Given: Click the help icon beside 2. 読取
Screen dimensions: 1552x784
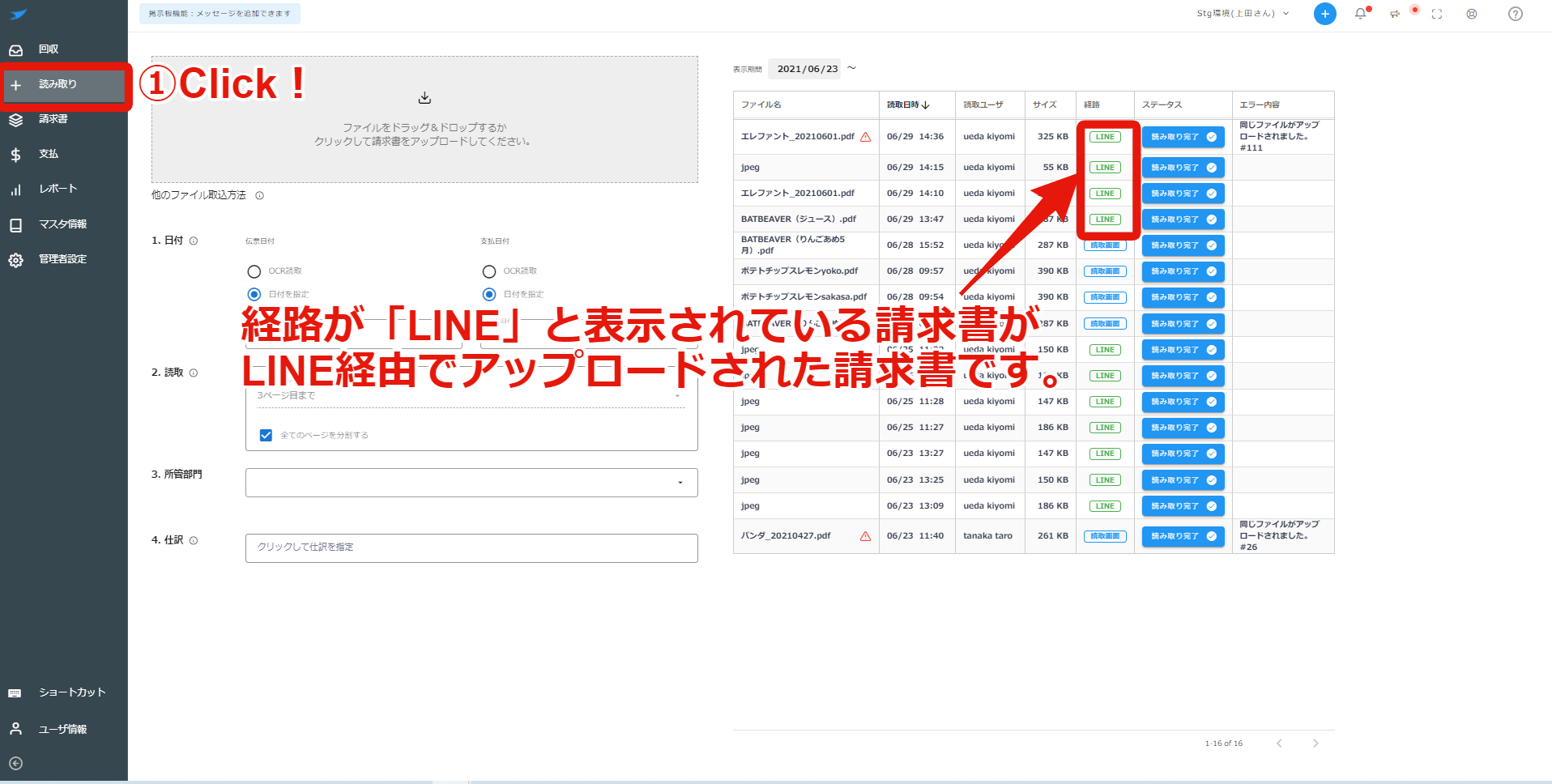Looking at the screenshot, I should (x=194, y=373).
